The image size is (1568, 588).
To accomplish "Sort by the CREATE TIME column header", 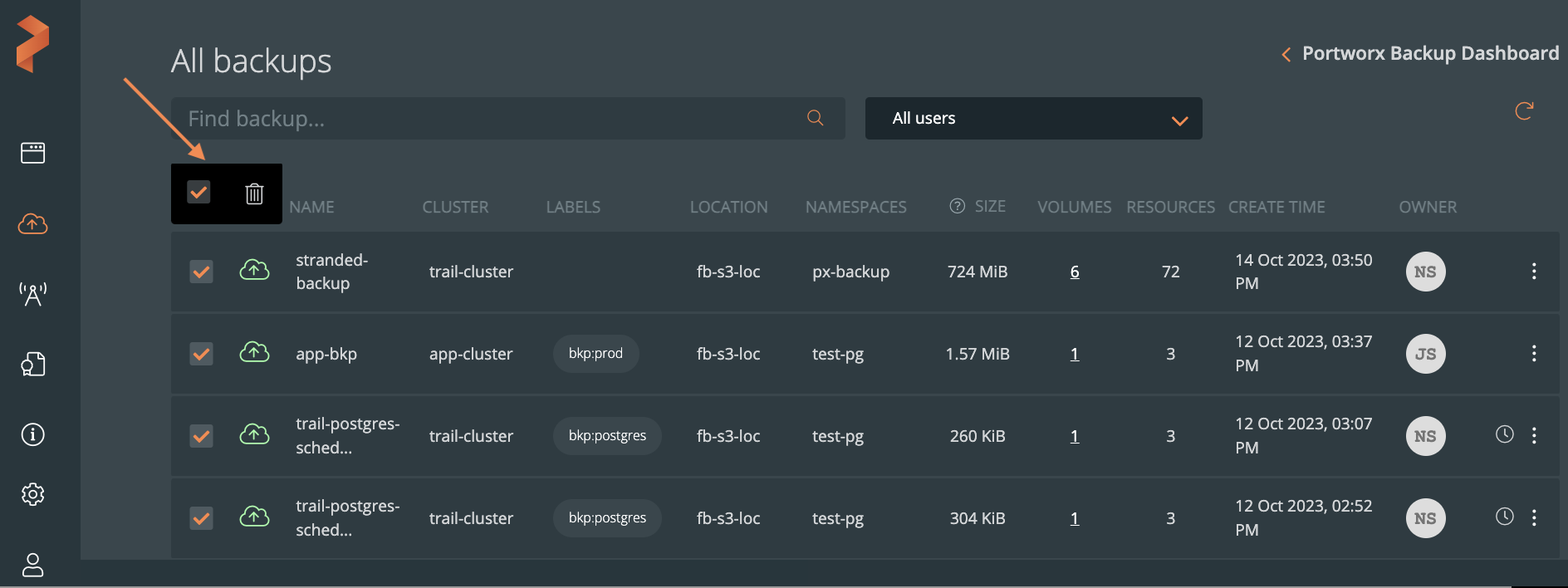I will tap(1276, 207).
